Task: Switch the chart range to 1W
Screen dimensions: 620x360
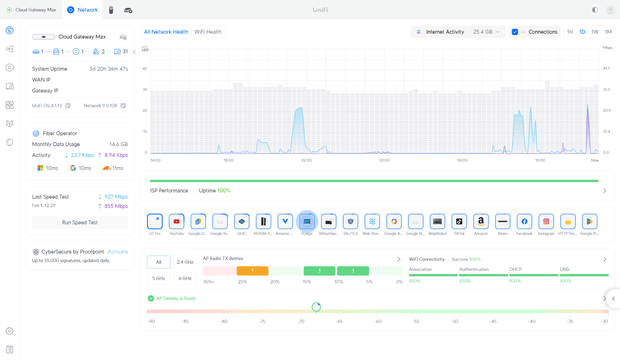Action: coord(595,32)
